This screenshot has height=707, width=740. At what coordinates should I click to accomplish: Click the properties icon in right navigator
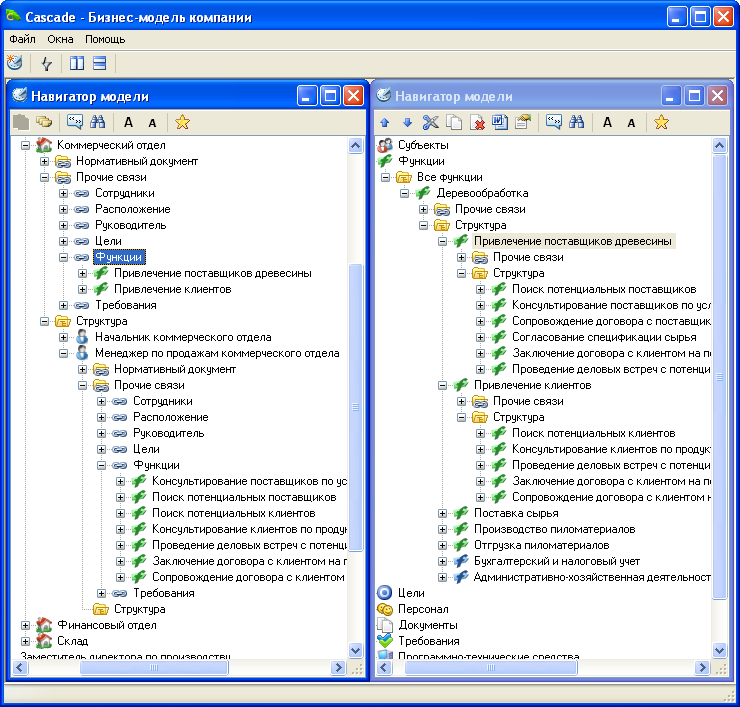click(523, 123)
